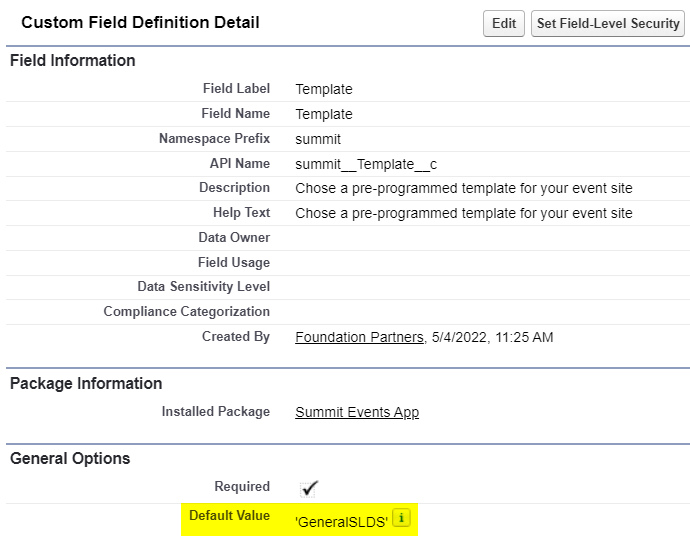This screenshot has width=690, height=536.
Task: Open the Foundation Partners user link
Action: coord(359,337)
